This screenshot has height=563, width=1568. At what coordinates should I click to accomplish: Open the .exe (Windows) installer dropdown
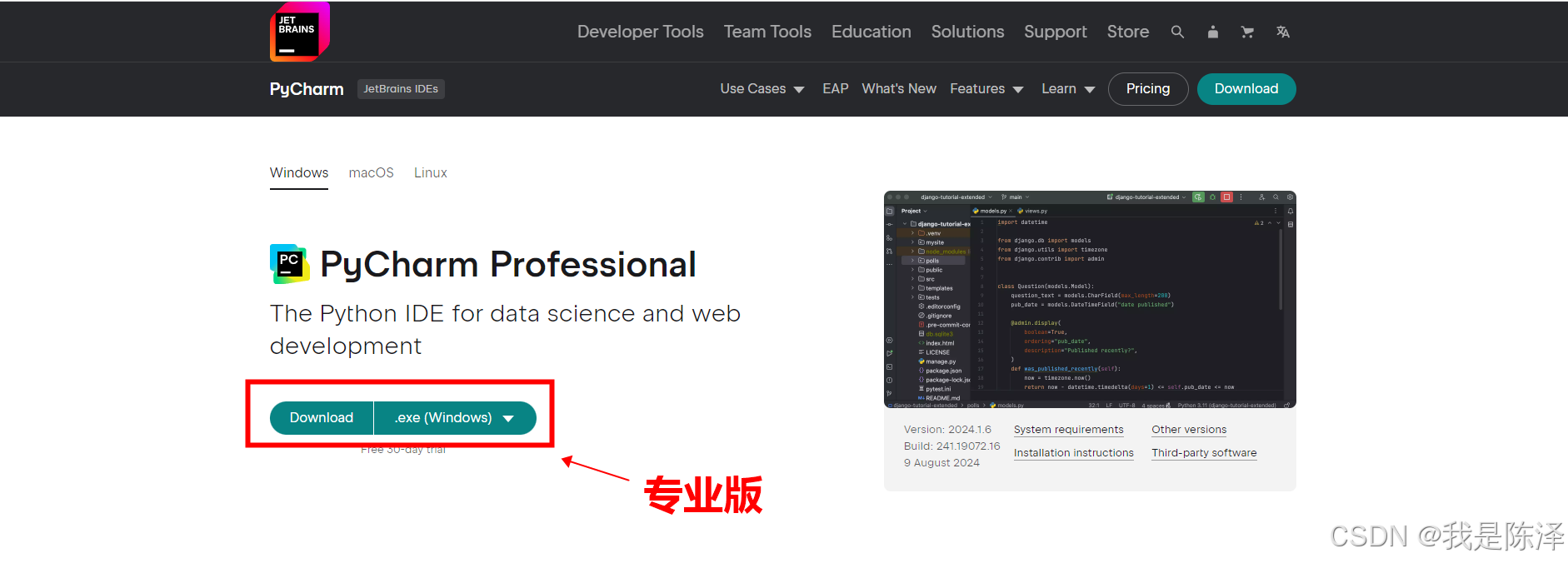[x=455, y=418]
